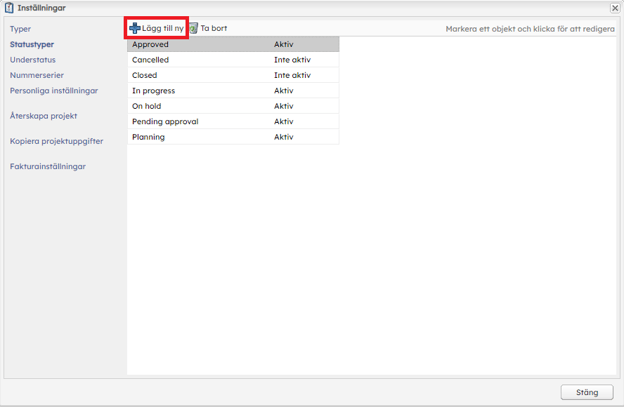Open the Typer settings section
Viewport: 624px width, 407px height.
[x=20, y=29]
